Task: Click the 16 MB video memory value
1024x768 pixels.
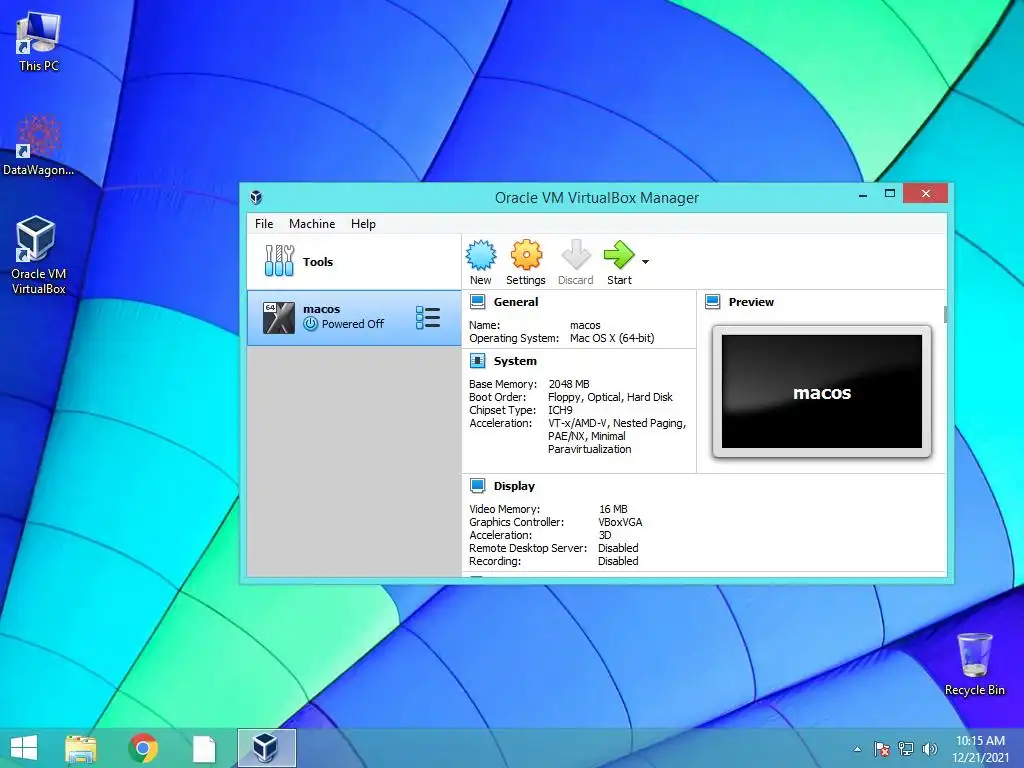Action: (613, 509)
